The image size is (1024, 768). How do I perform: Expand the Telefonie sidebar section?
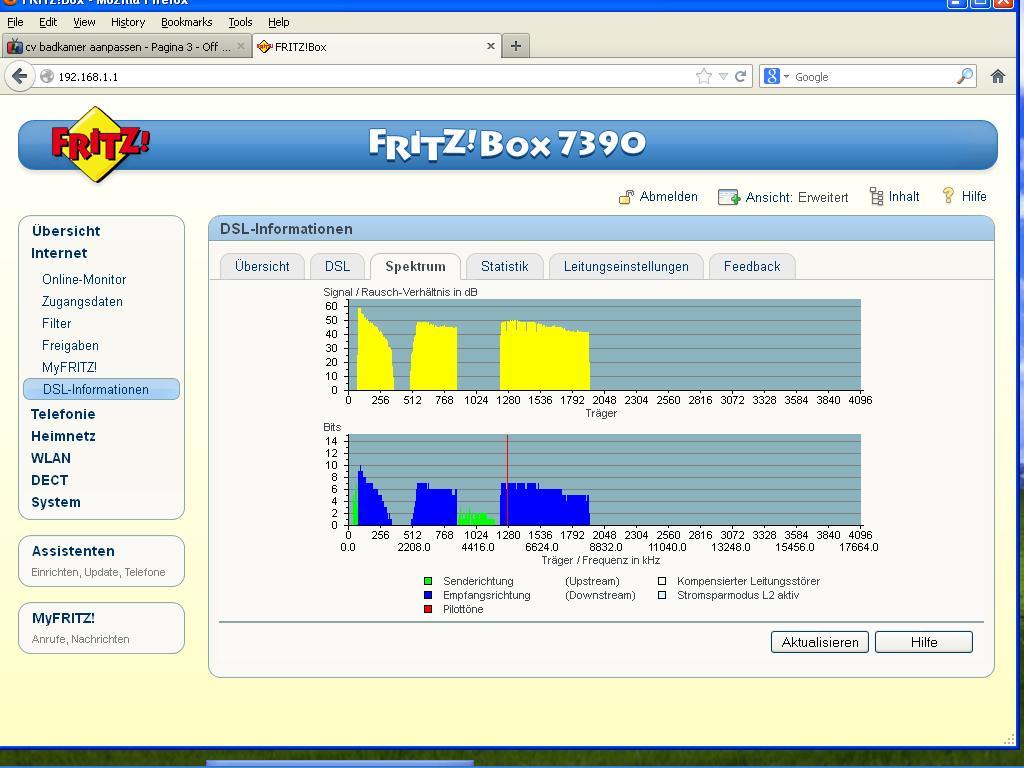(x=63, y=414)
